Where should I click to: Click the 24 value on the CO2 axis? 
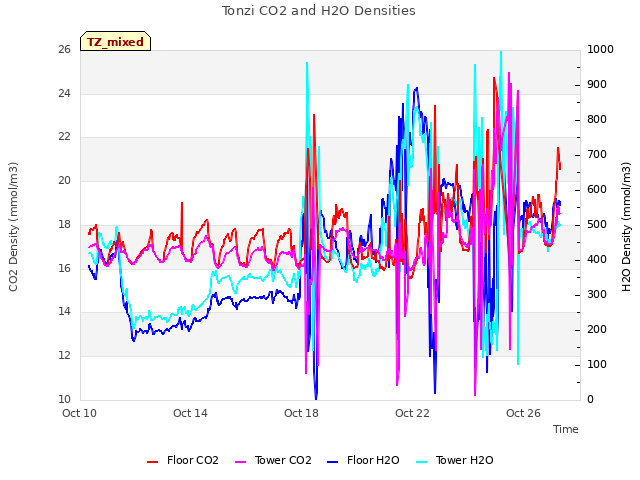64,93
